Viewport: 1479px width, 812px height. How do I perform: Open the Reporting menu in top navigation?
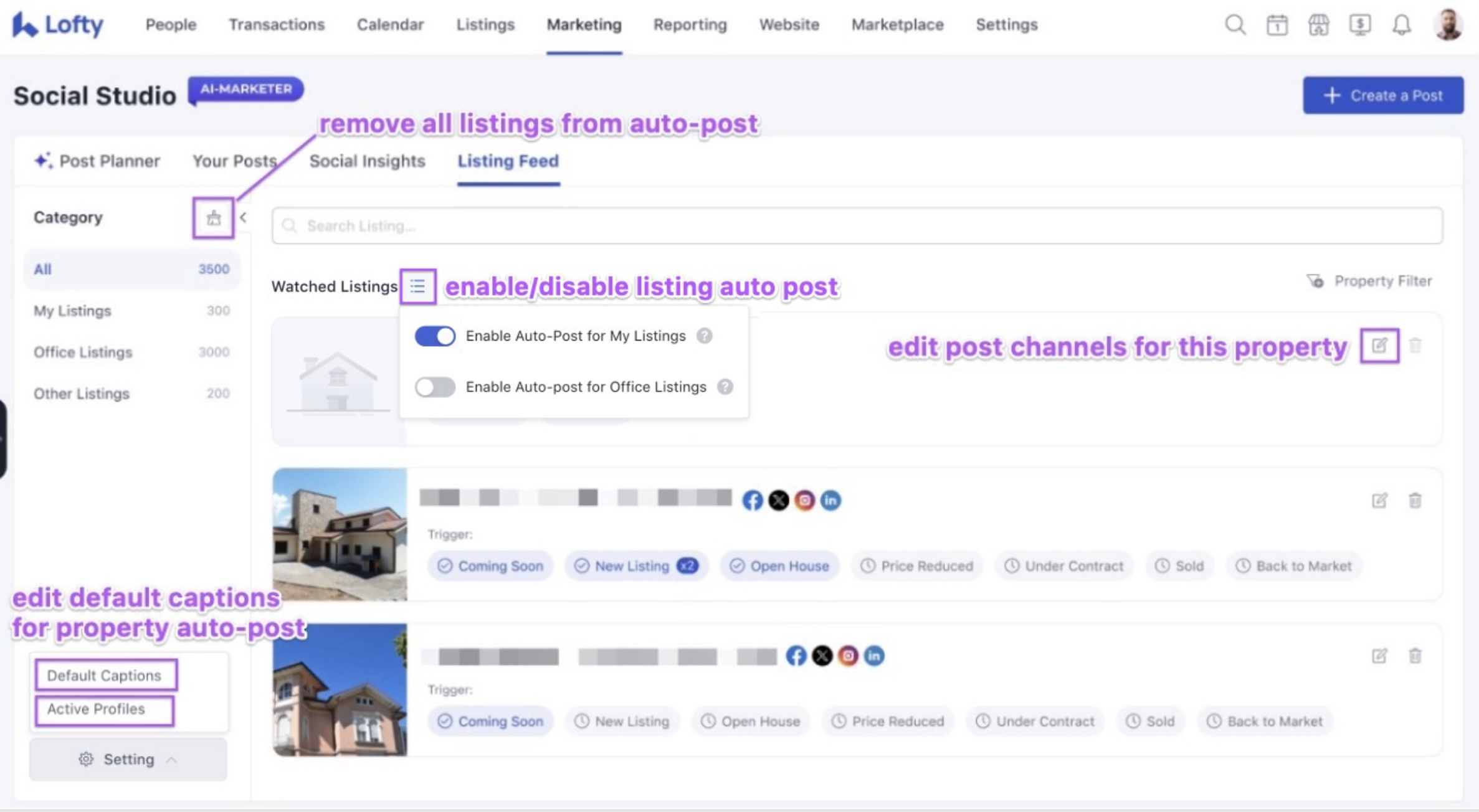click(690, 25)
